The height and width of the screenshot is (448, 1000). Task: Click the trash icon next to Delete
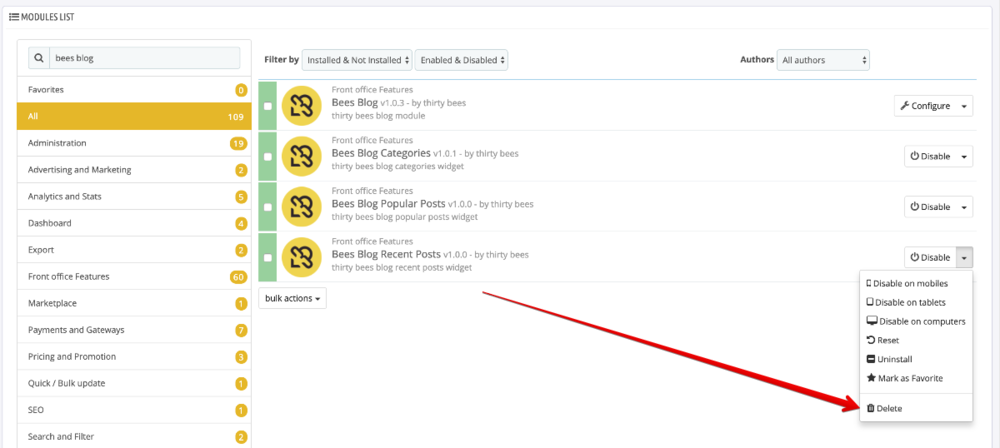point(870,409)
